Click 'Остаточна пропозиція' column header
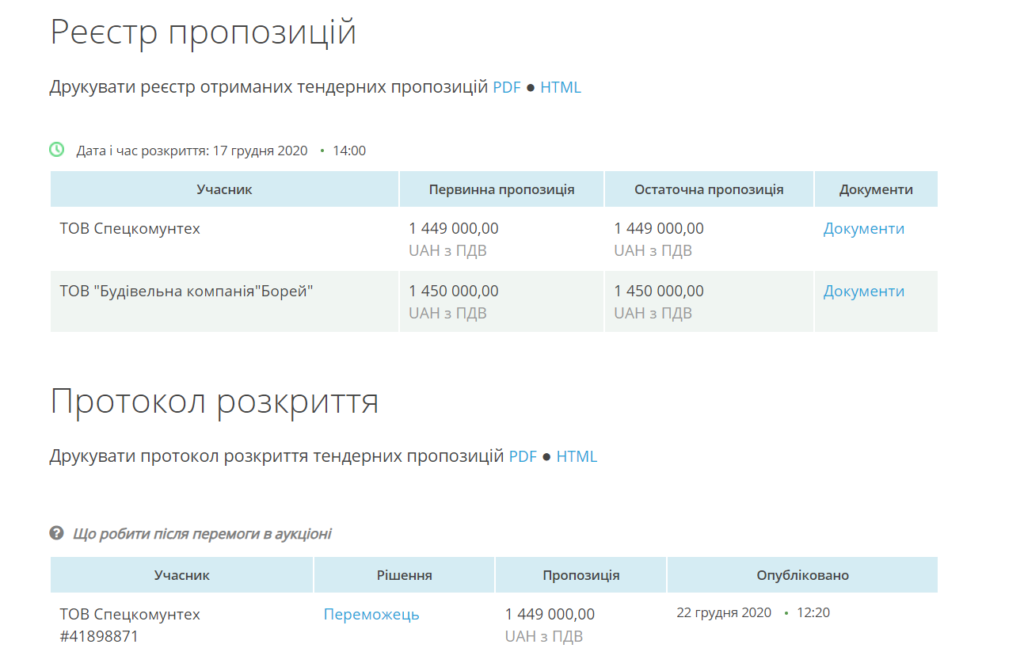1024x671 pixels. point(708,189)
